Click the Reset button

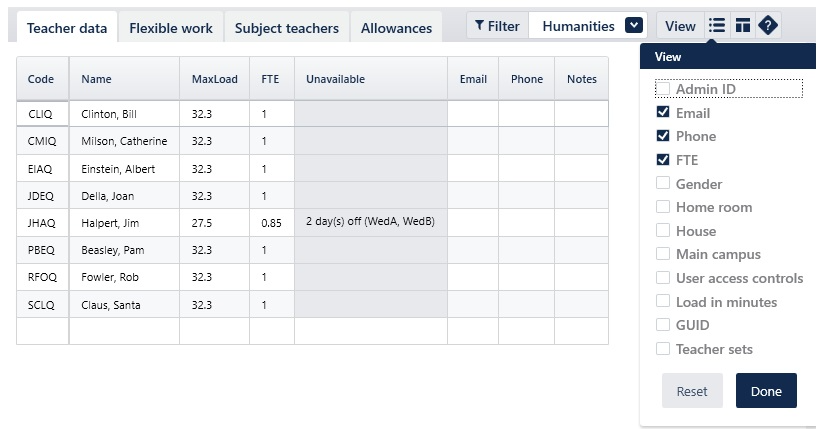(x=692, y=391)
